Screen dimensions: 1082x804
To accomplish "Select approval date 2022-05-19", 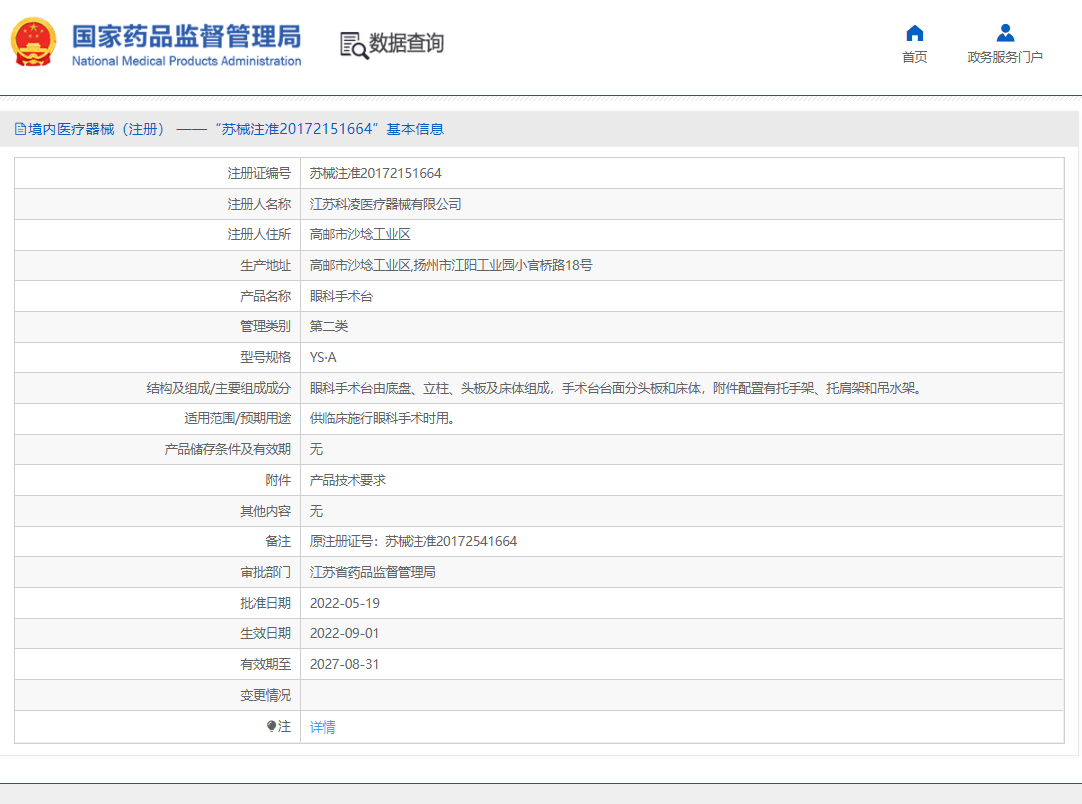I will (x=344, y=603).
